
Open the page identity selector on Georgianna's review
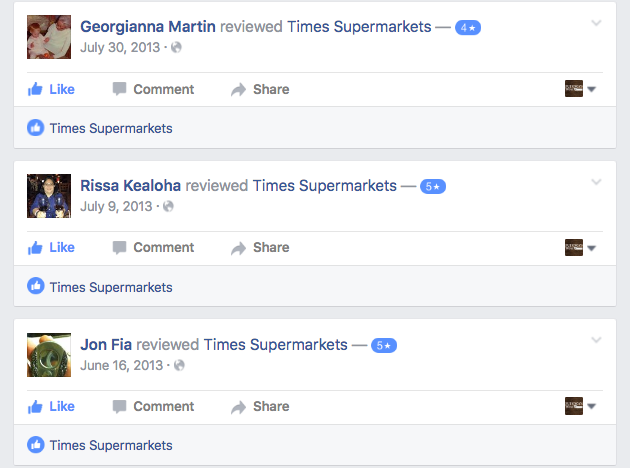click(580, 89)
